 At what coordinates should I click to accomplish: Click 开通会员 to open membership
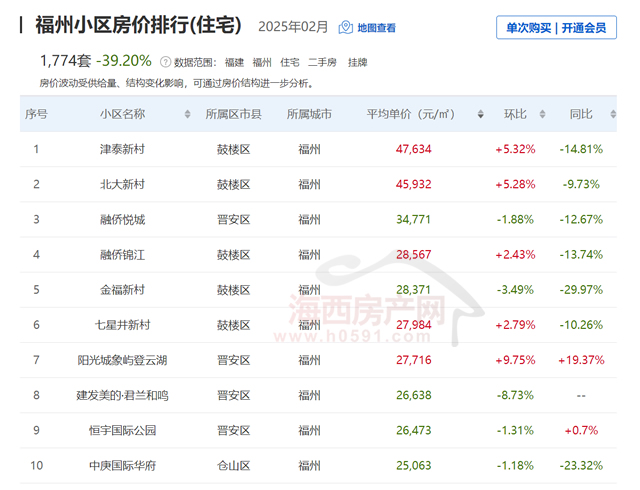click(x=584, y=28)
